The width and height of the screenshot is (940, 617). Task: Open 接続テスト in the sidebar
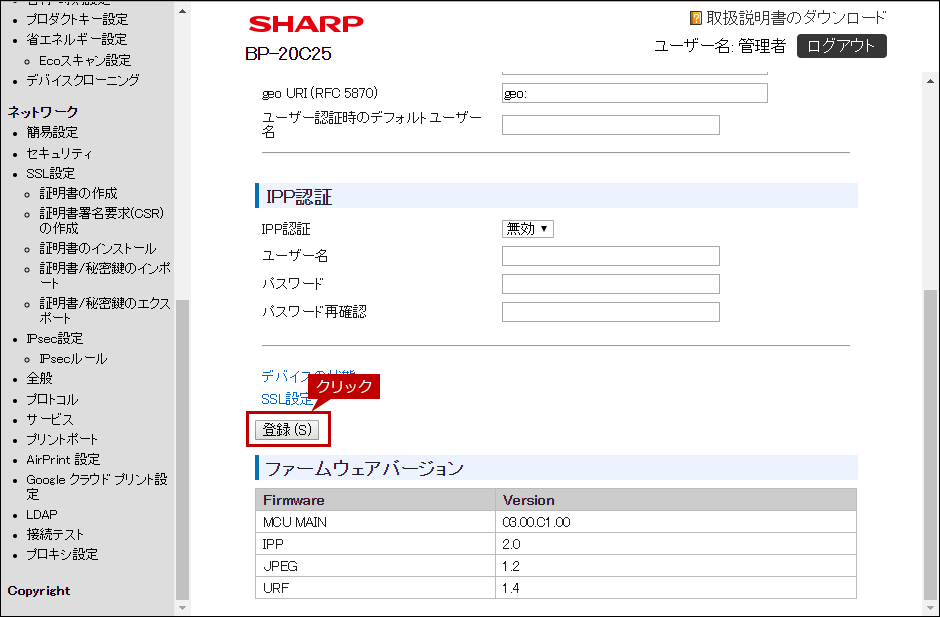tap(55, 534)
